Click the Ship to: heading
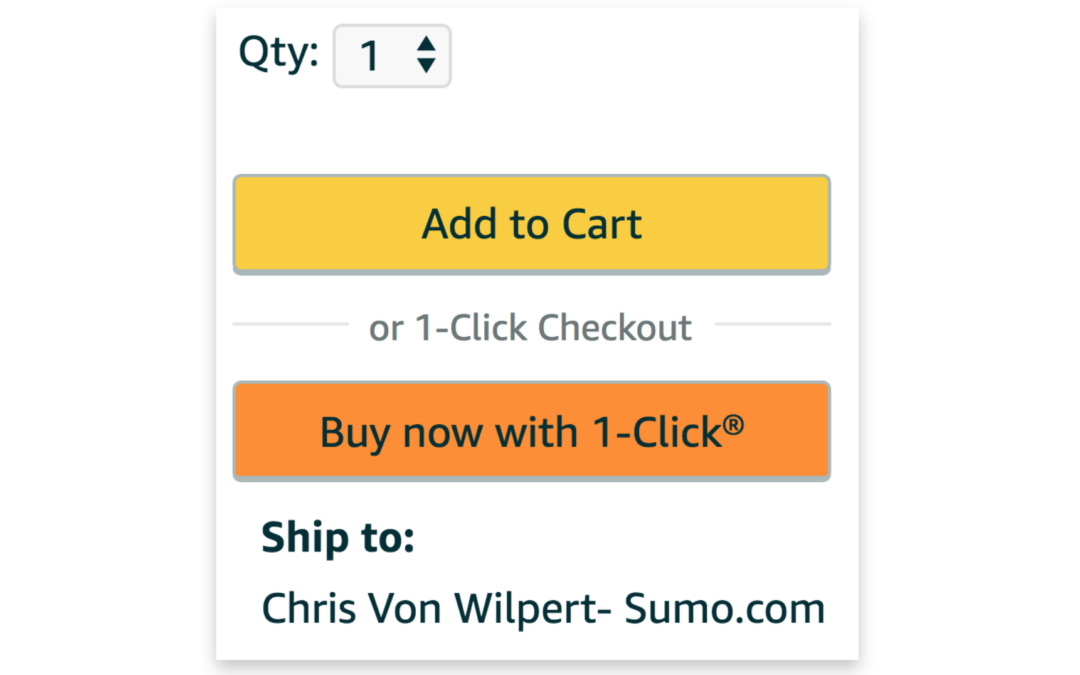This screenshot has height=675, width=1080. [x=337, y=538]
